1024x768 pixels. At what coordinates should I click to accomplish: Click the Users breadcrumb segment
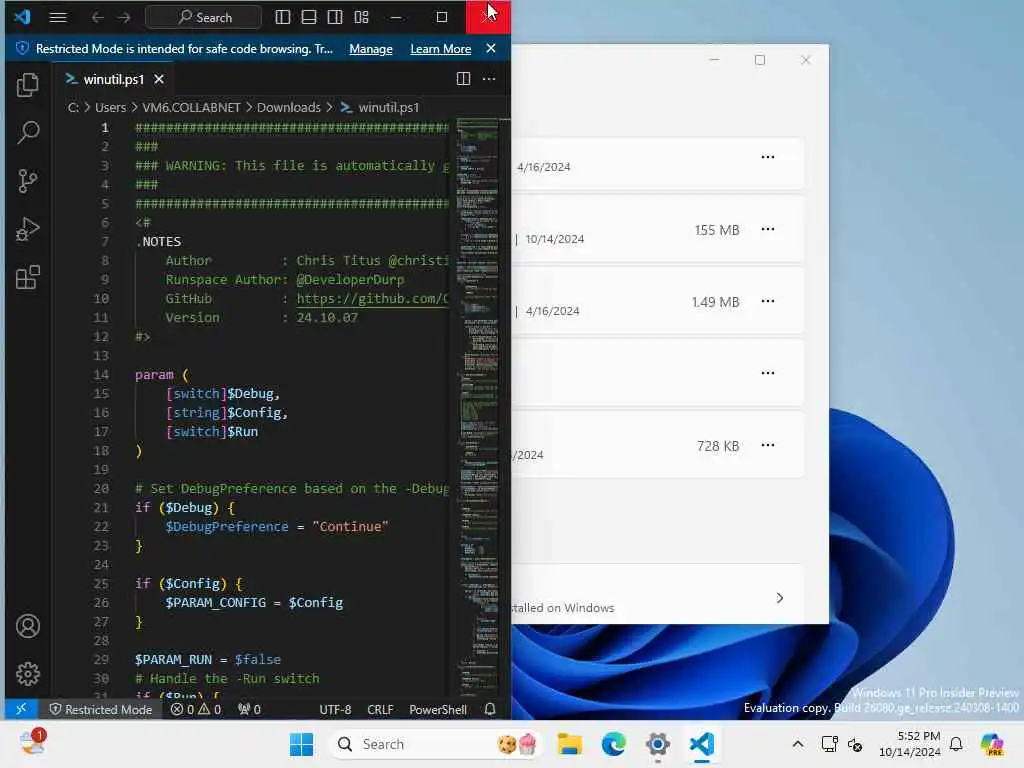[x=110, y=107]
